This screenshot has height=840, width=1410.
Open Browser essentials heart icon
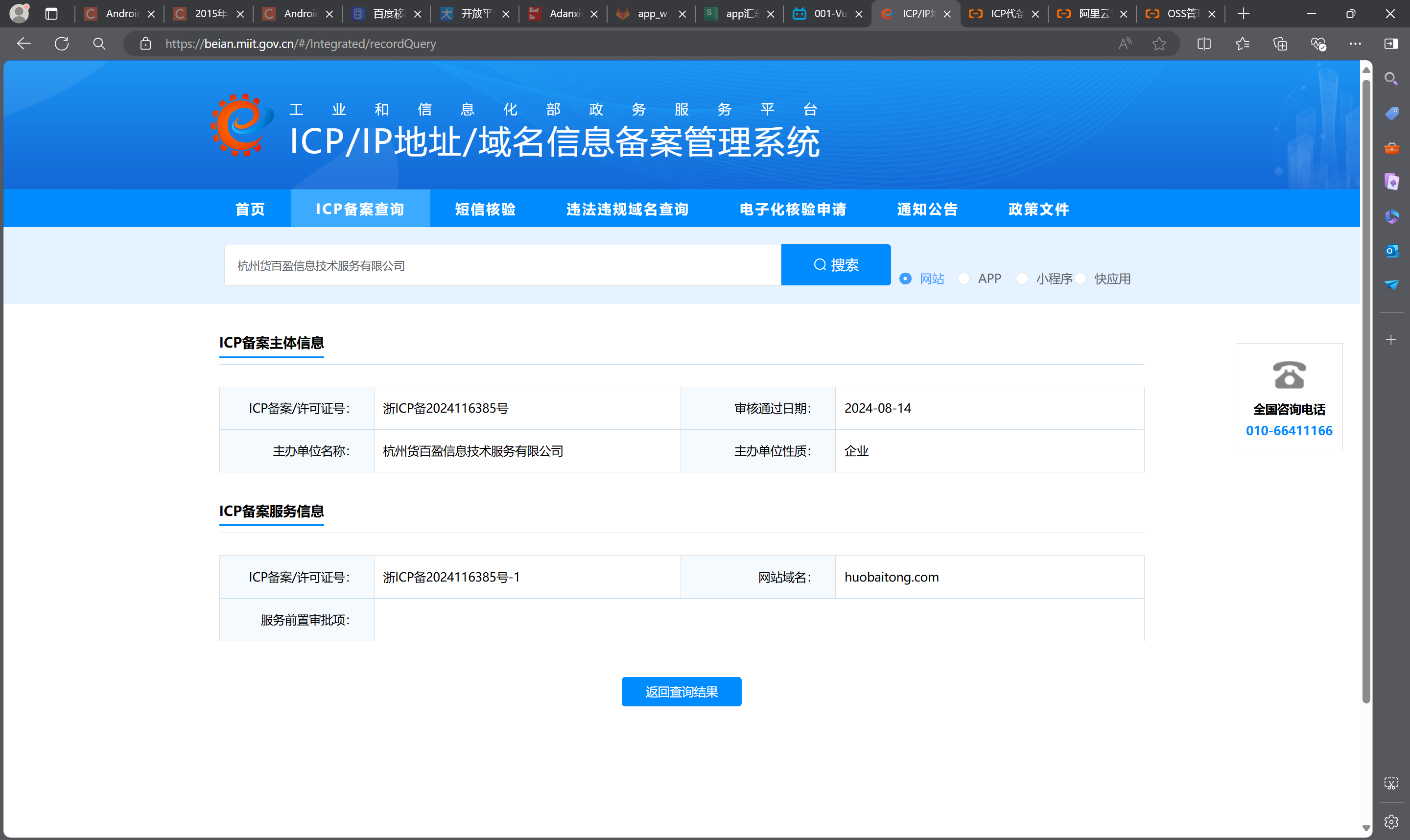1318,44
